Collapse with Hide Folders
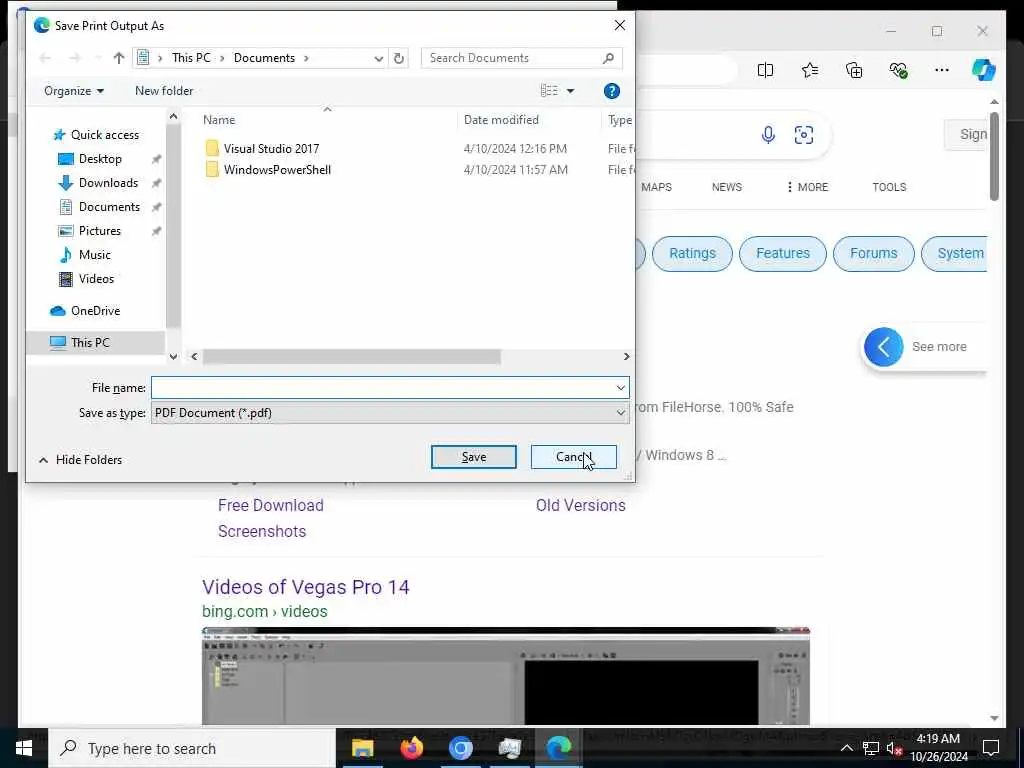Viewport: 1024px width, 768px height. pos(80,460)
